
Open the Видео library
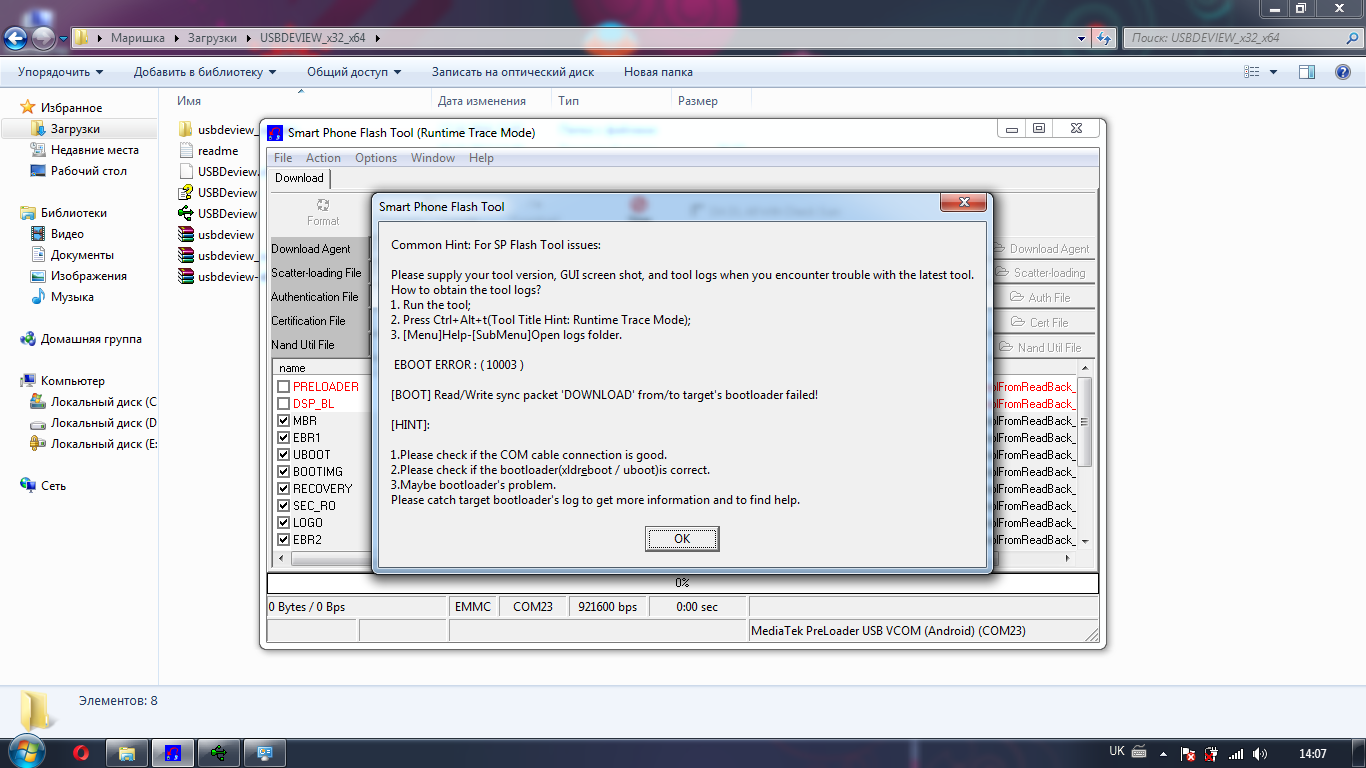(67, 234)
